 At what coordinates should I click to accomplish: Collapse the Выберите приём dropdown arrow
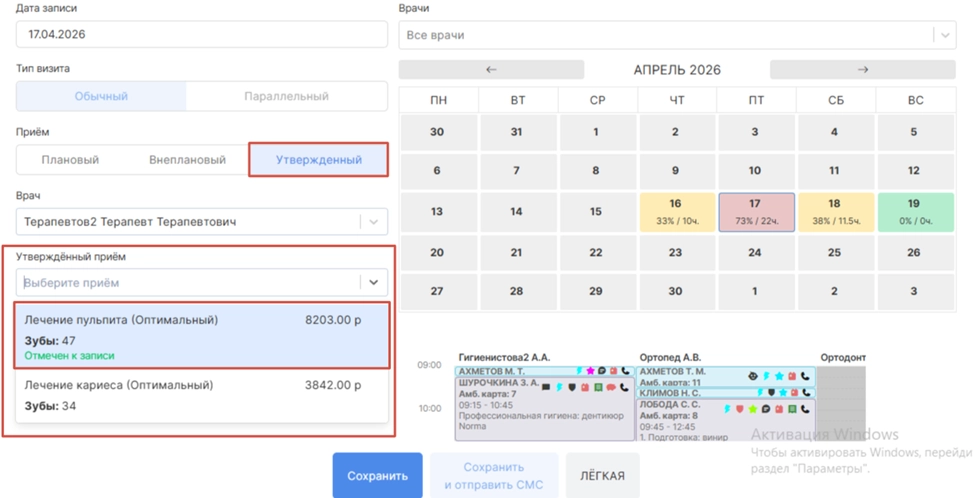pyautogui.click(x=373, y=283)
